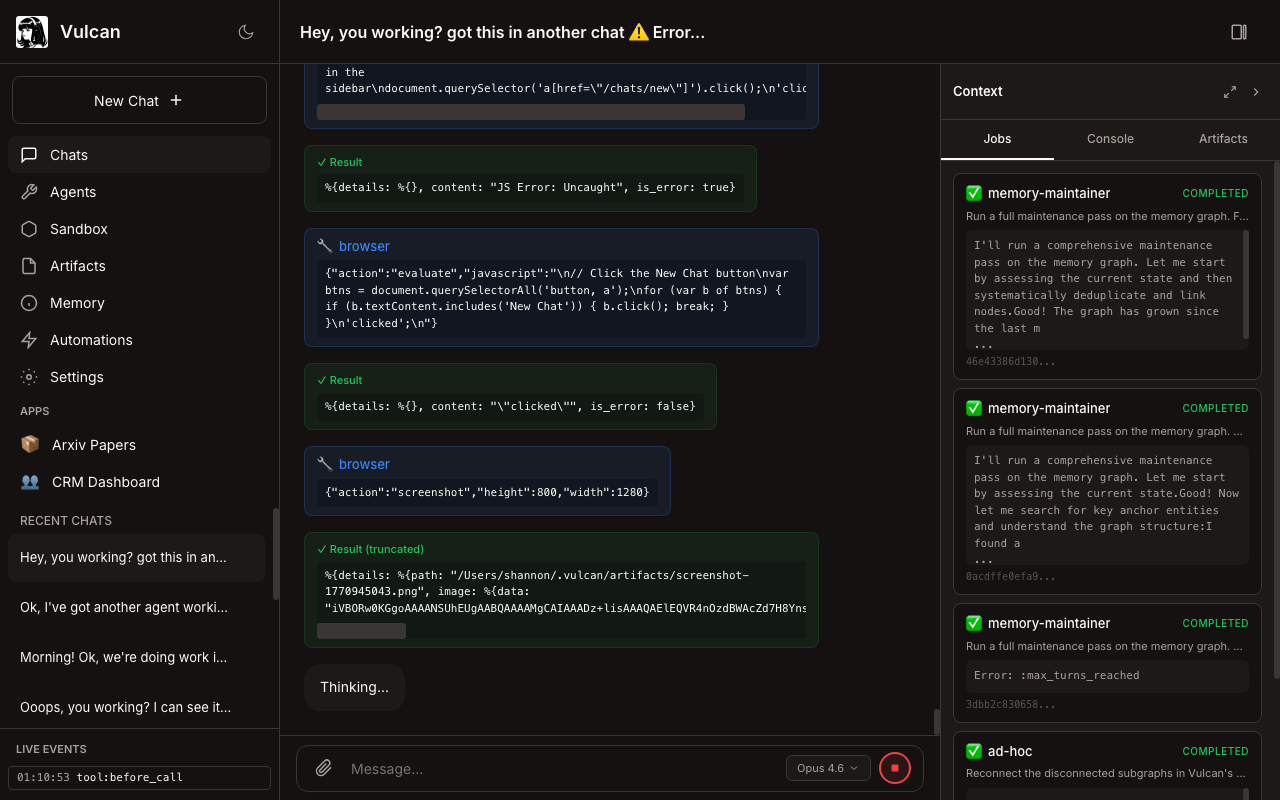Open the Automations section in the sidebar
Image resolution: width=1280 pixels, height=800 pixels.
pos(91,340)
